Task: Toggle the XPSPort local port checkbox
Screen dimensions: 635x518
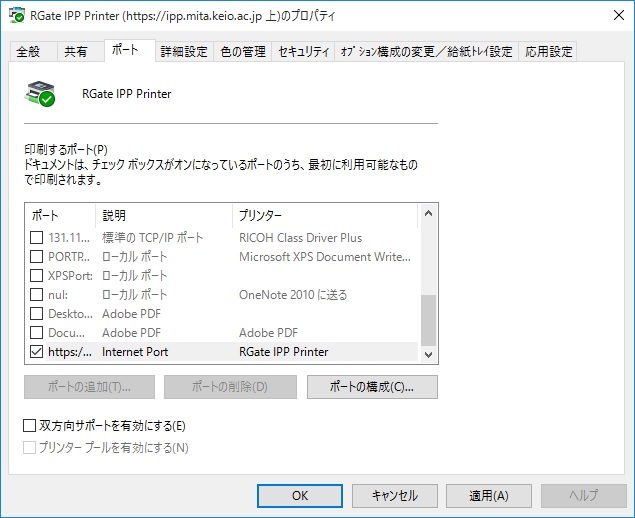Action: 37,276
